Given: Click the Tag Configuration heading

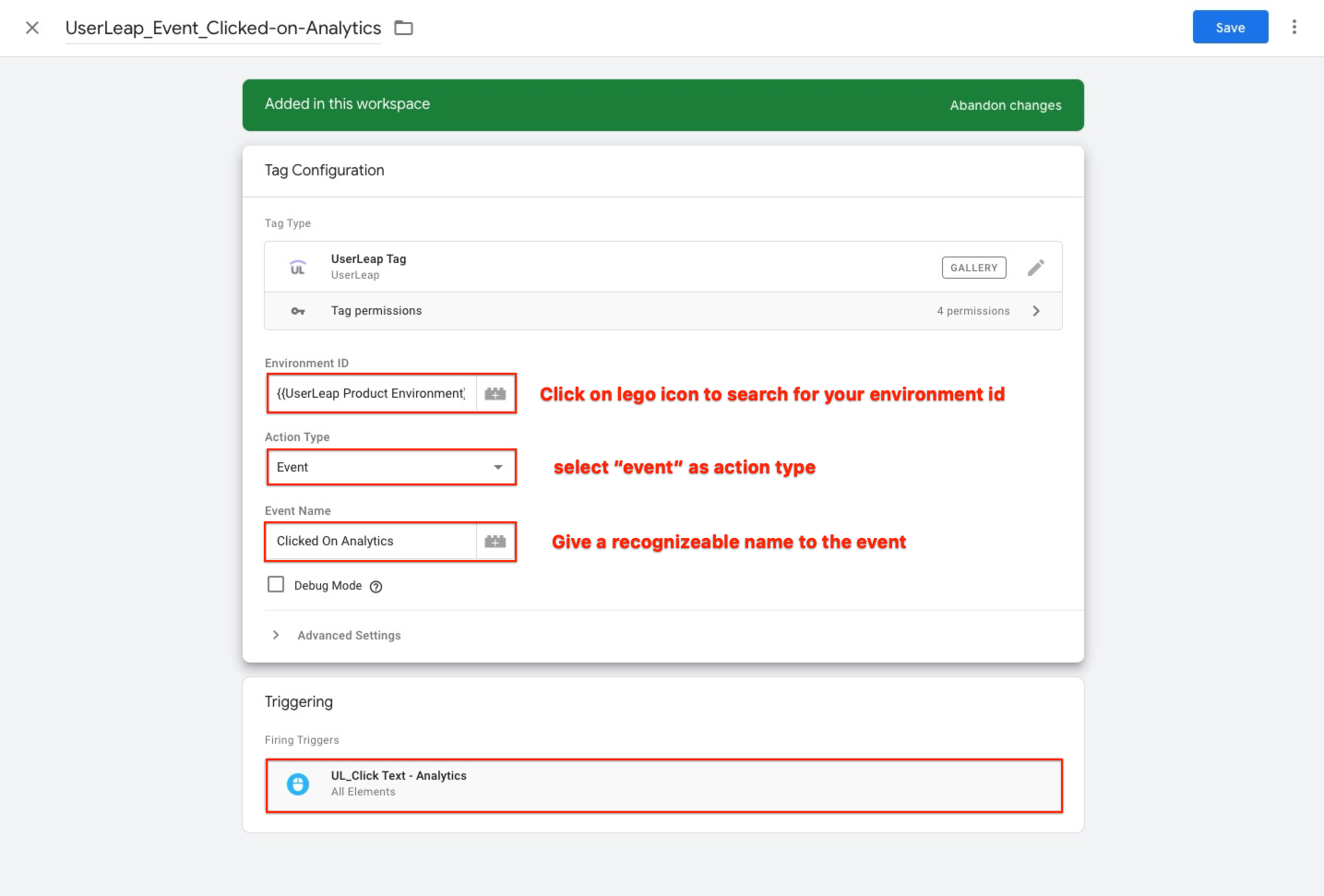Looking at the screenshot, I should pos(325,170).
